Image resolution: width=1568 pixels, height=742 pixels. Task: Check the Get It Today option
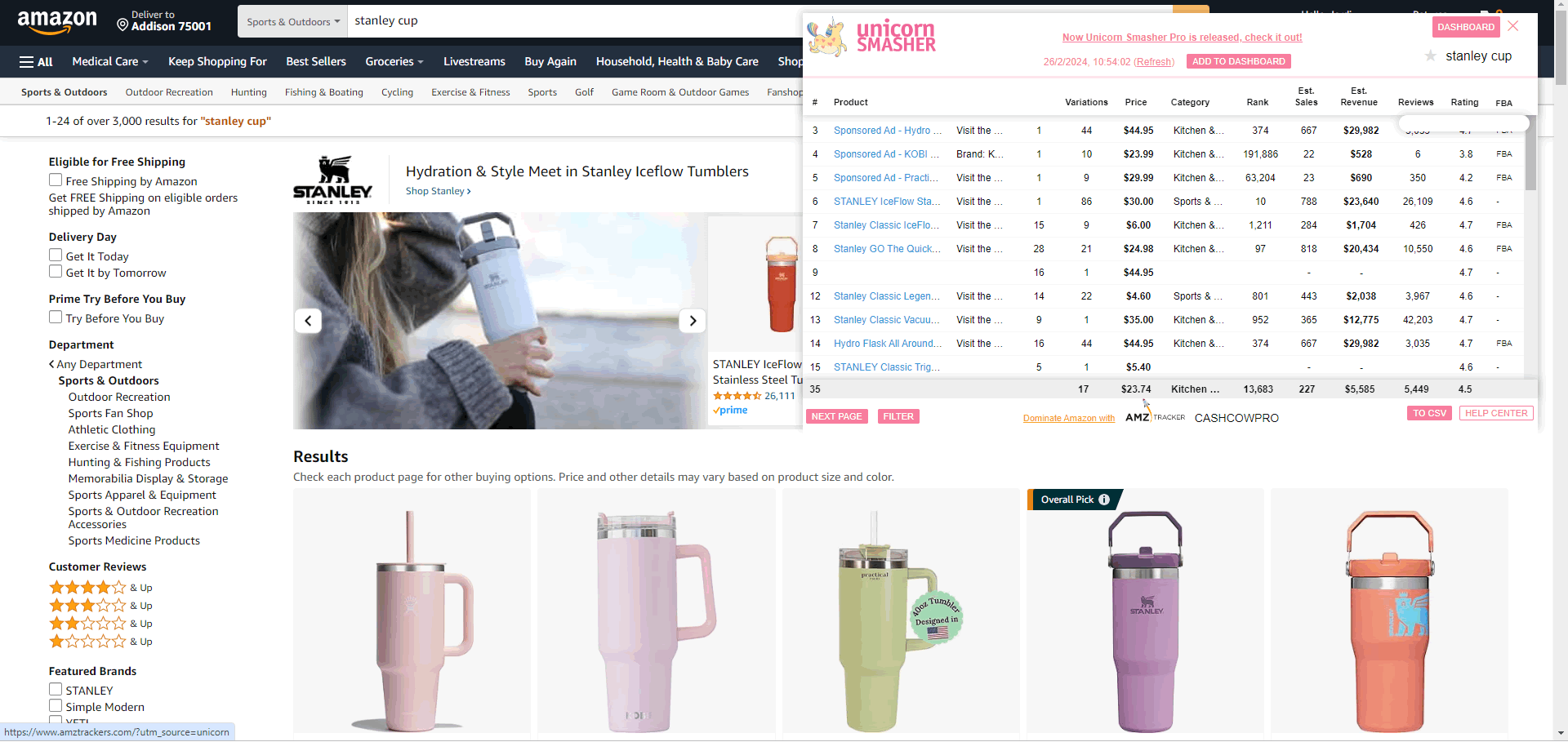(x=56, y=255)
